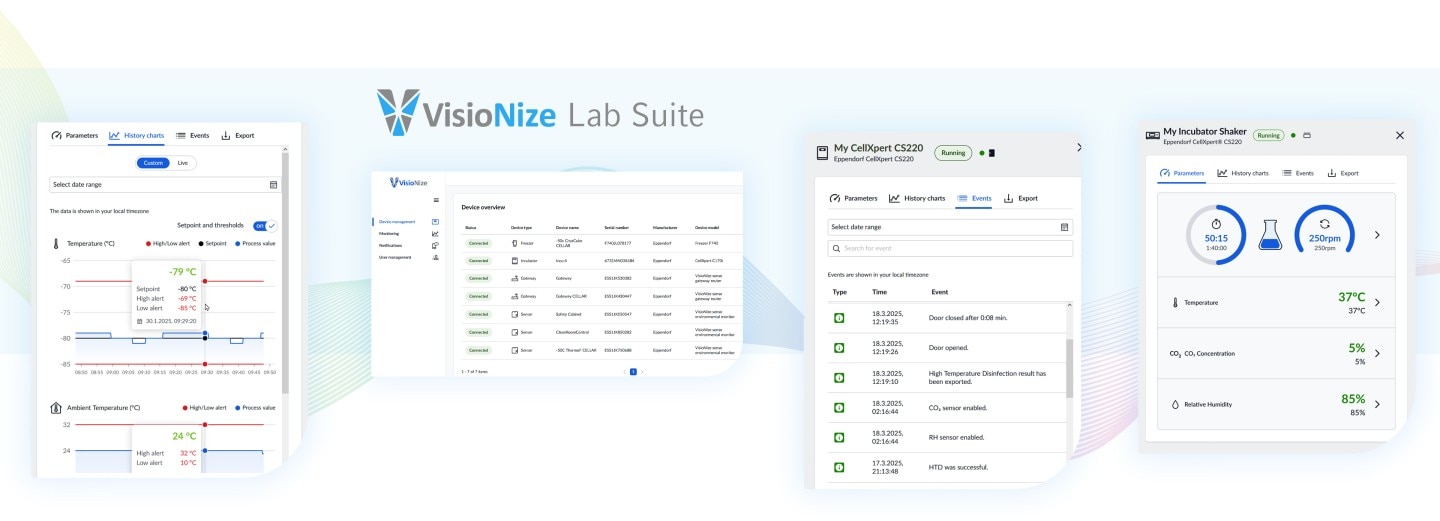The image size is (1440, 521).
Task: Expand CO2 Concentration parameter chevron
Action: click(x=1377, y=353)
